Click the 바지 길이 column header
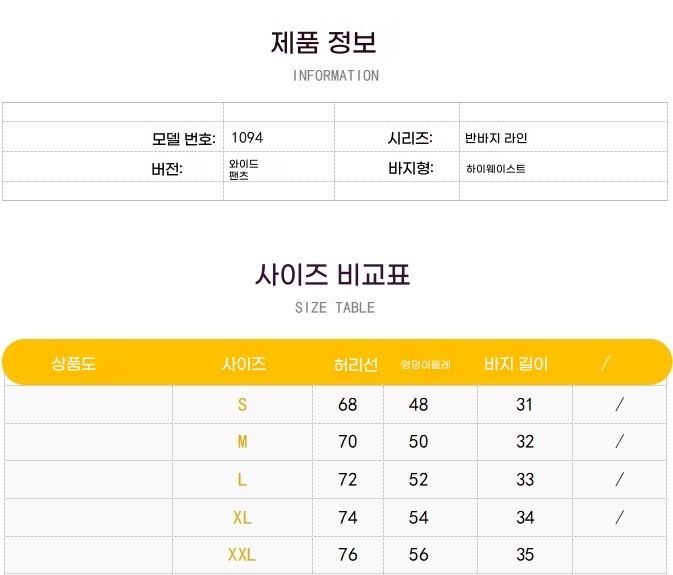 coord(516,364)
